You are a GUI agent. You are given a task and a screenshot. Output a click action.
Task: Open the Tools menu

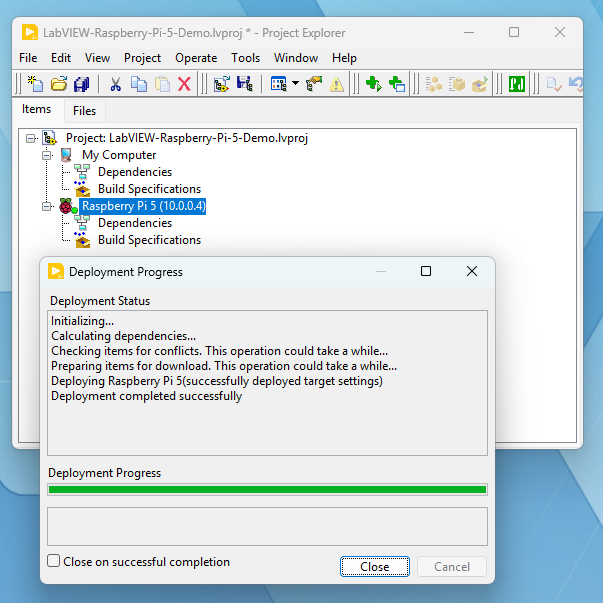(x=245, y=58)
